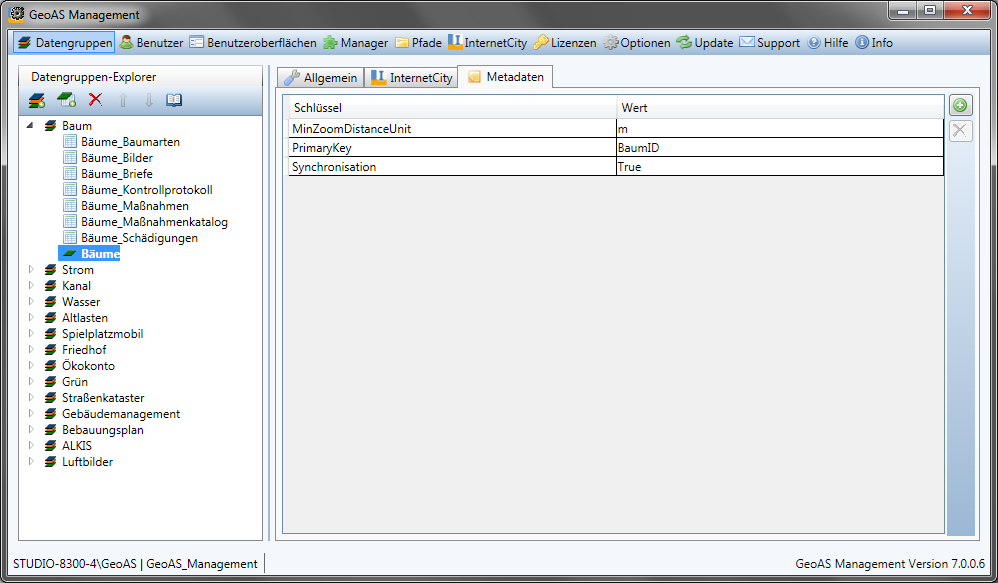Click the green plus add metadata button
The width and height of the screenshot is (998, 583).
tap(960, 105)
